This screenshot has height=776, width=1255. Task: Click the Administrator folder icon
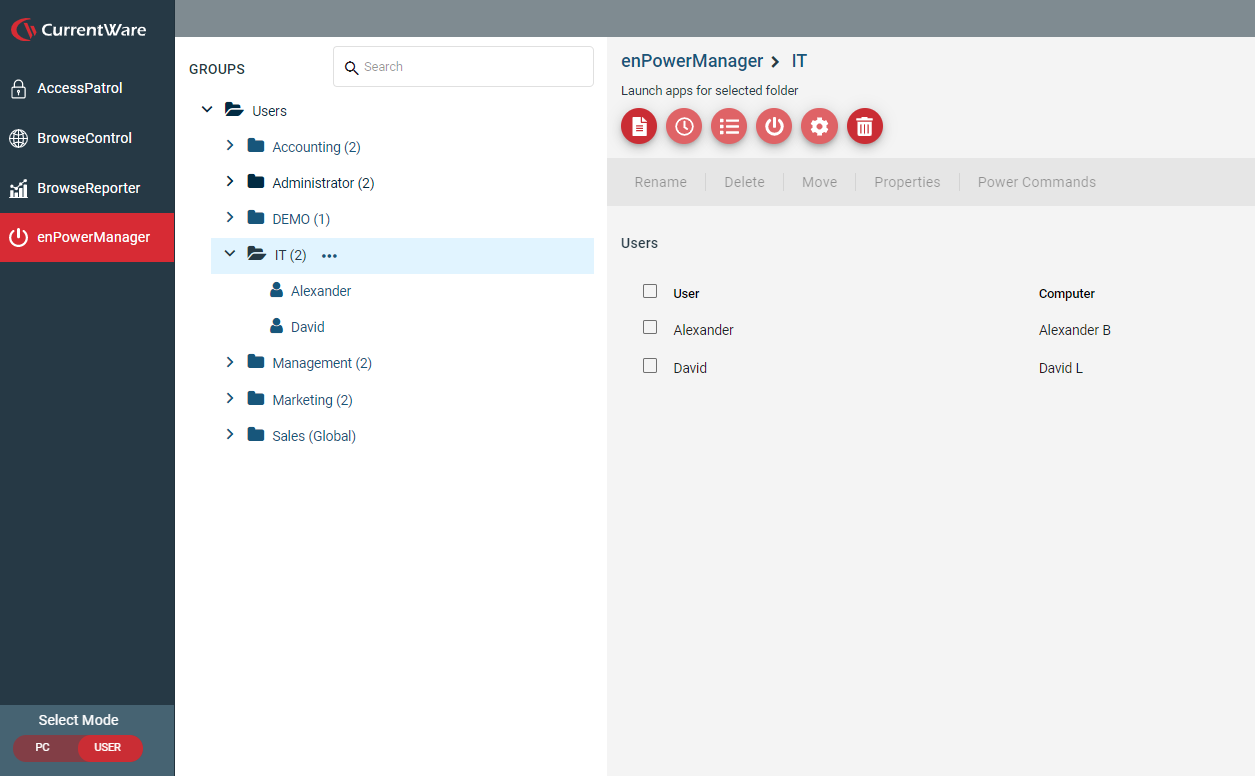256,182
